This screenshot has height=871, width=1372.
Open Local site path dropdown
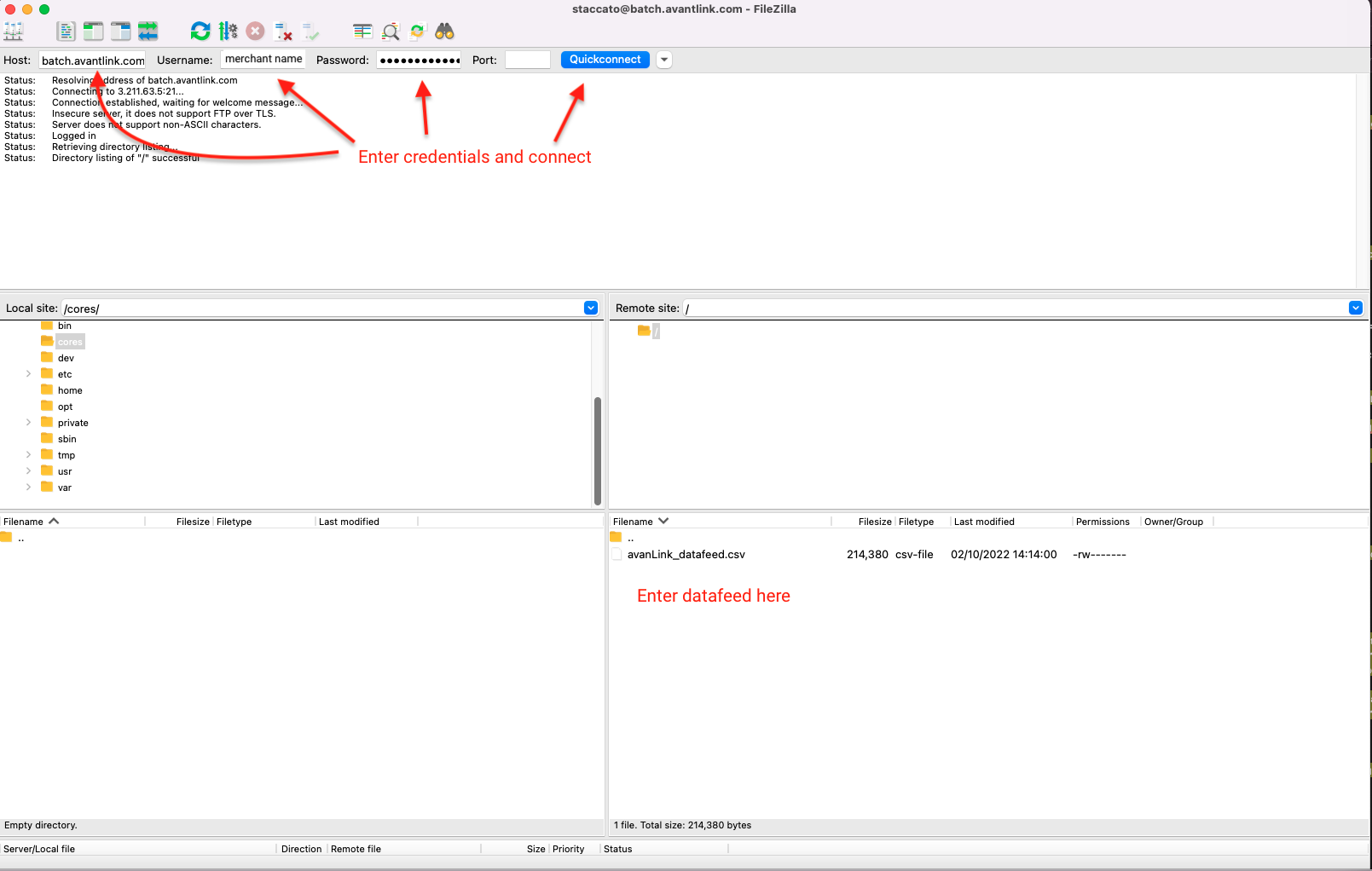[591, 308]
